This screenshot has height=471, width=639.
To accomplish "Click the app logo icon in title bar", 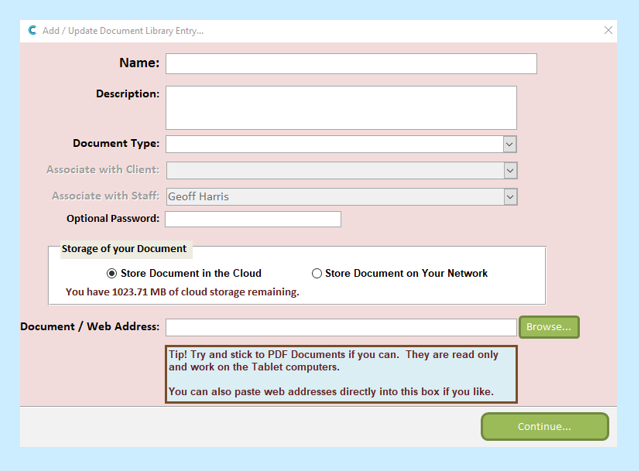I will pyautogui.click(x=32, y=30).
